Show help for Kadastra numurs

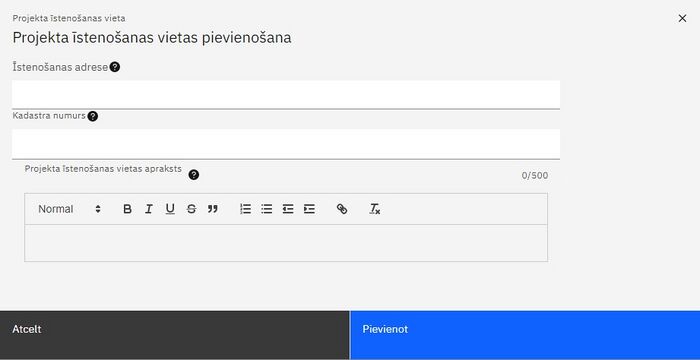coord(92,116)
